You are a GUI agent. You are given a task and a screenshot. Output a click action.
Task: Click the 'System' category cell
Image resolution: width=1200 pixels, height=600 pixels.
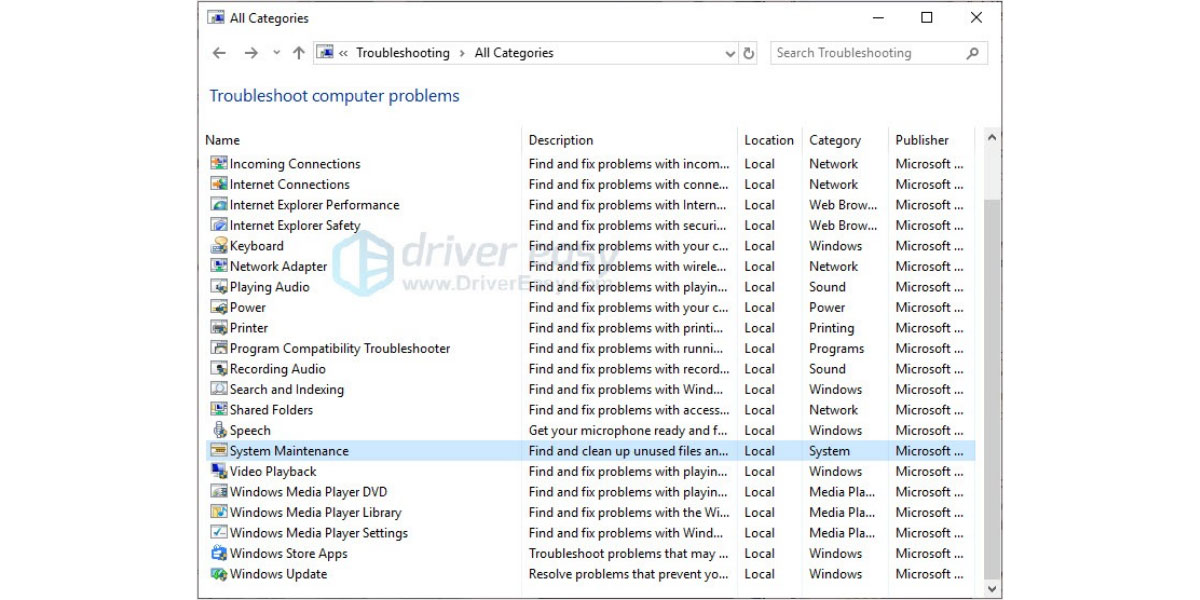[x=830, y=450]
